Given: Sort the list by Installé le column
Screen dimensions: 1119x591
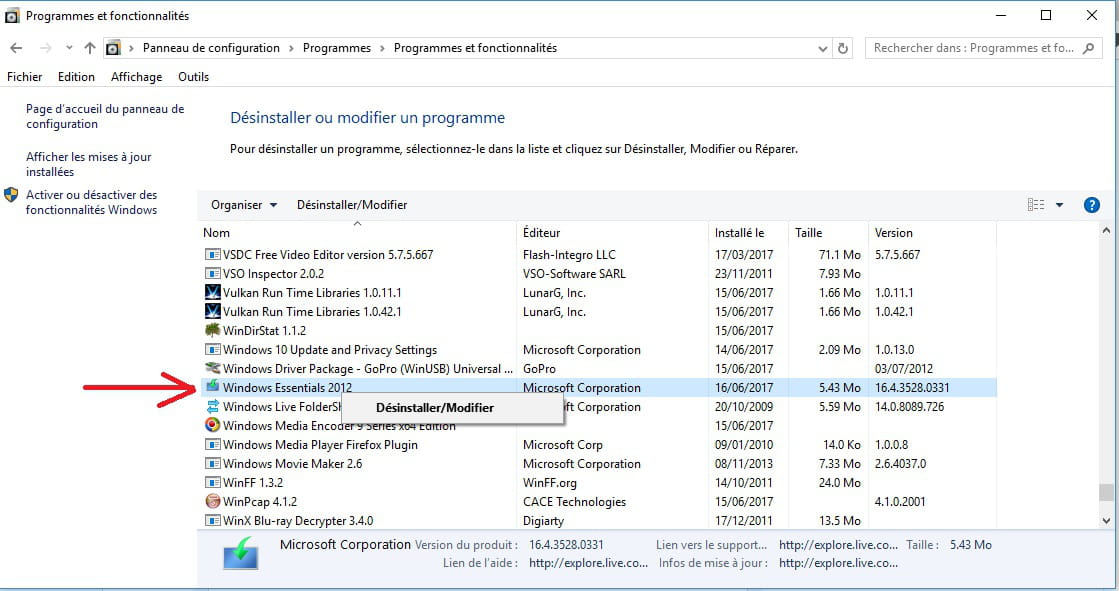Looking at the screenshot, I should [748, 233].
